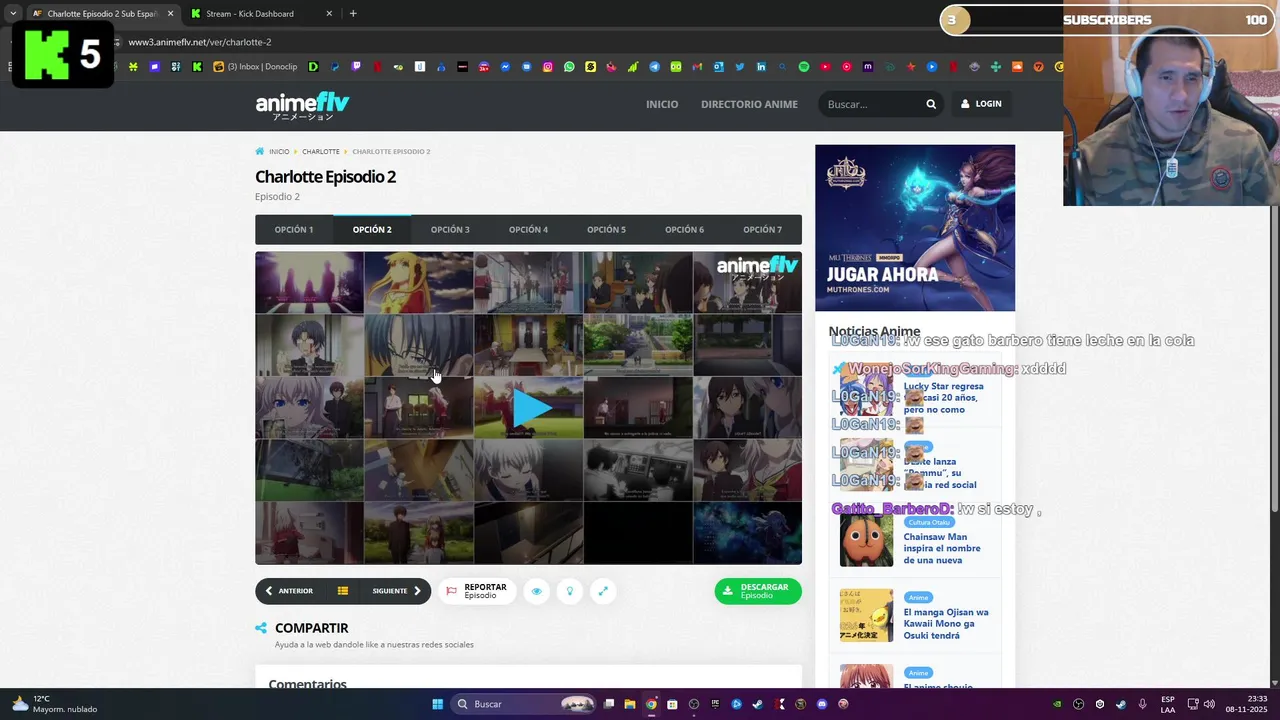Toggle the eye mark-as-seen icon
This screenshot has height=720, width=1280.
click(536, 591)
